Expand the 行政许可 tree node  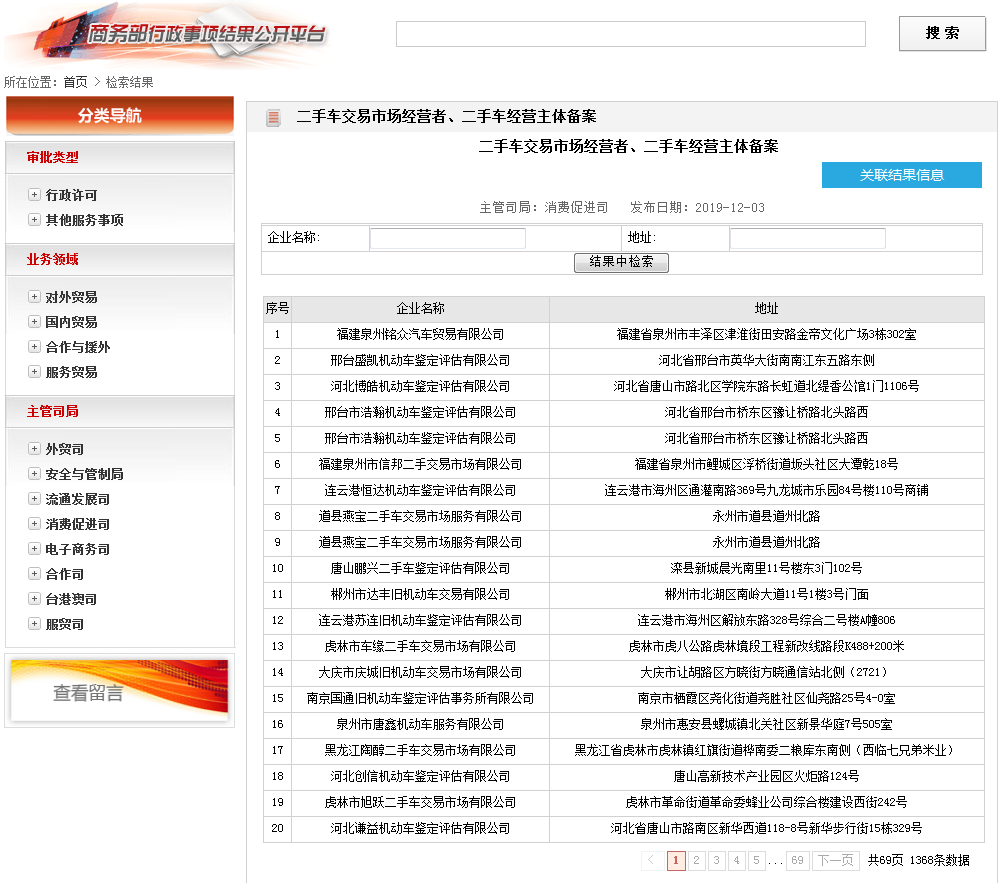[34, 195]
